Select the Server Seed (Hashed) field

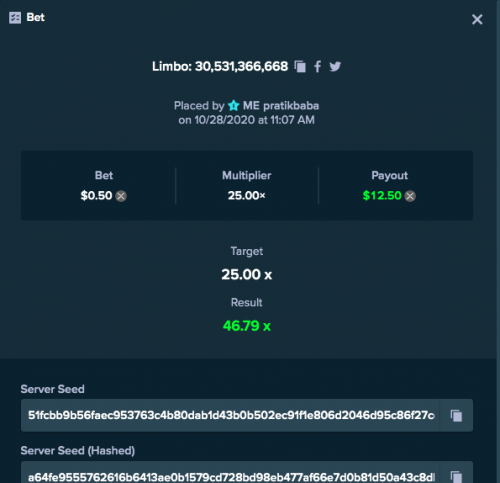(231, 473)
